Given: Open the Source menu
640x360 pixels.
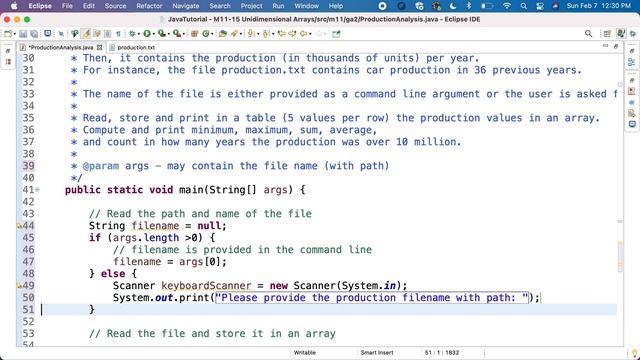Looking at the screenshot, I should pos(116,6).
